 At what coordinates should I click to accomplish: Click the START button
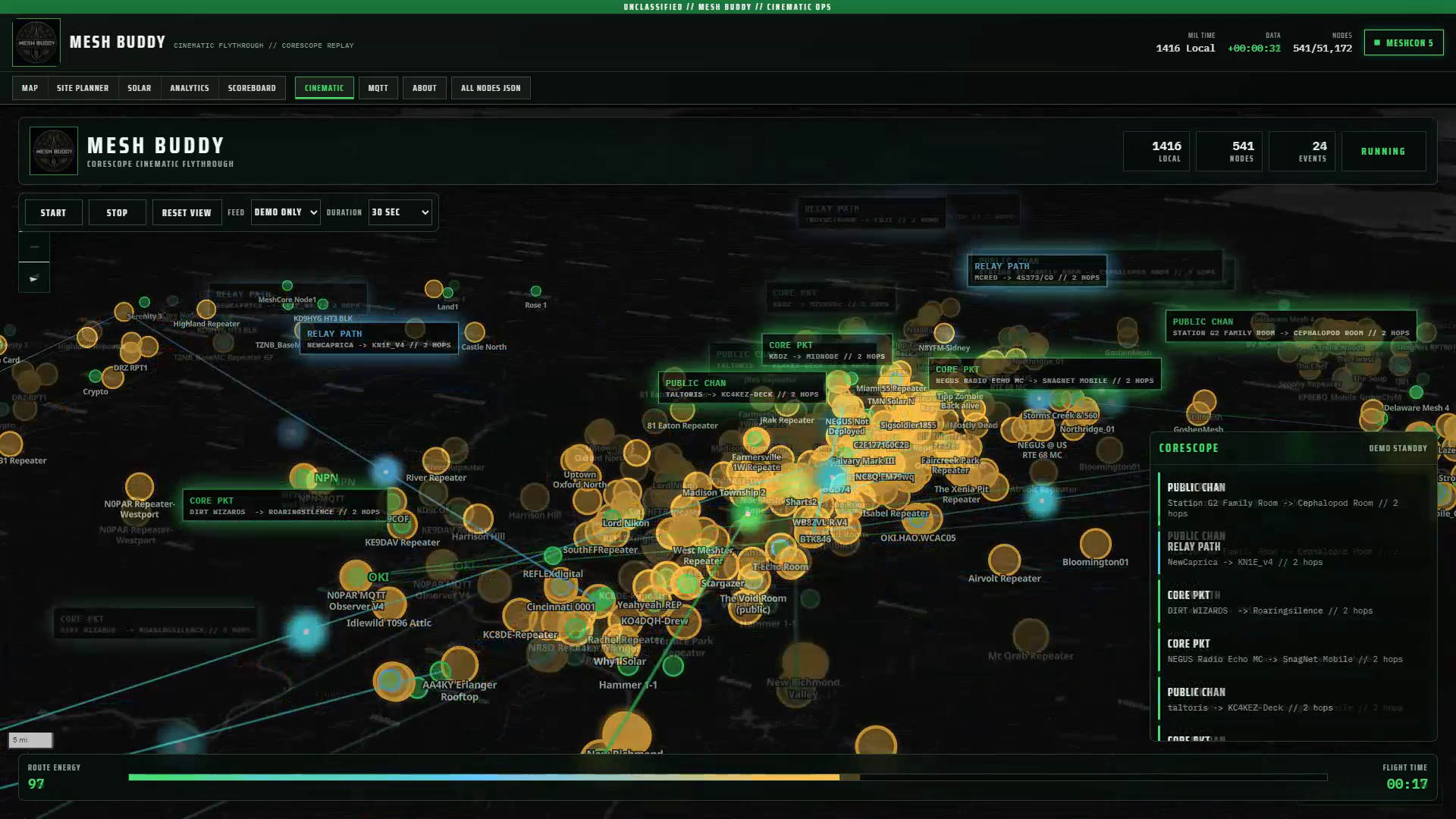click(53, 212)
